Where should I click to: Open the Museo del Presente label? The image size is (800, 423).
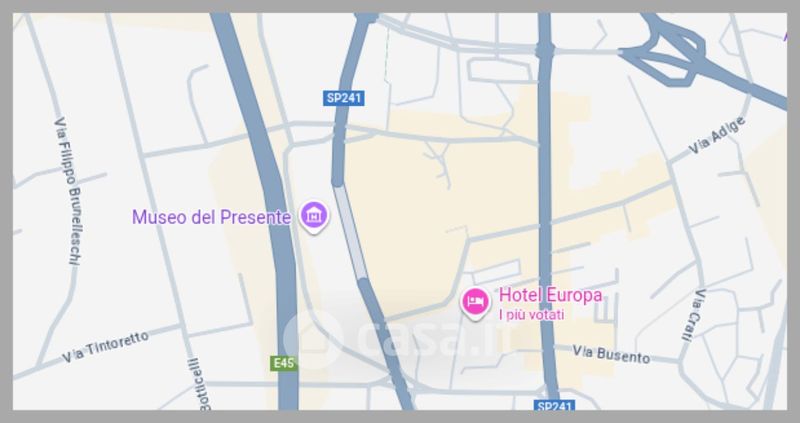point(212,217)
